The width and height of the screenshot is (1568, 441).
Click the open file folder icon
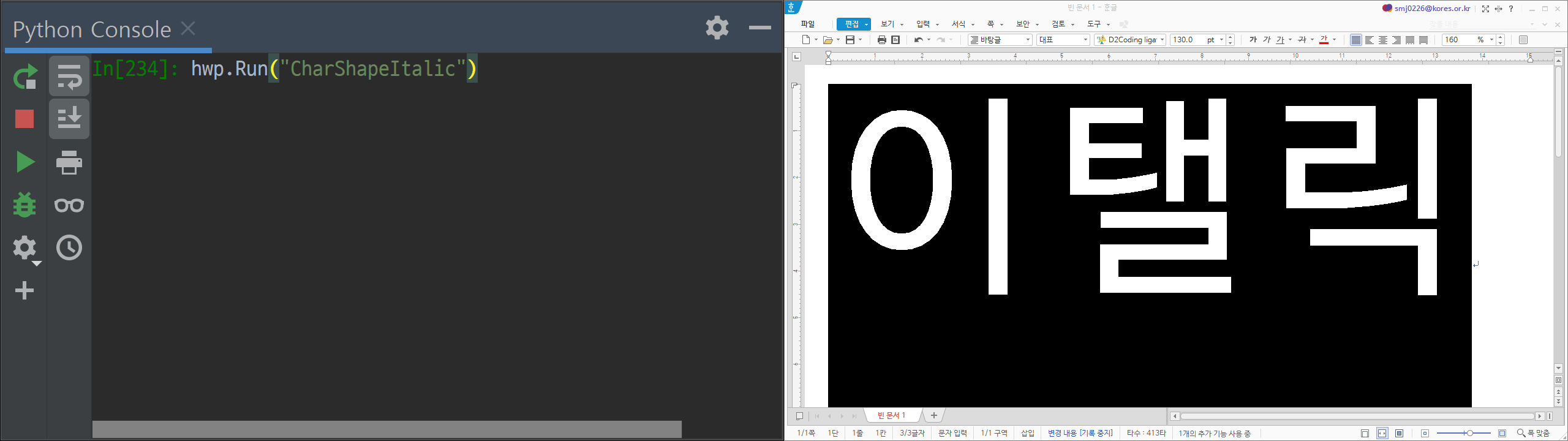[x=827, y=40]
